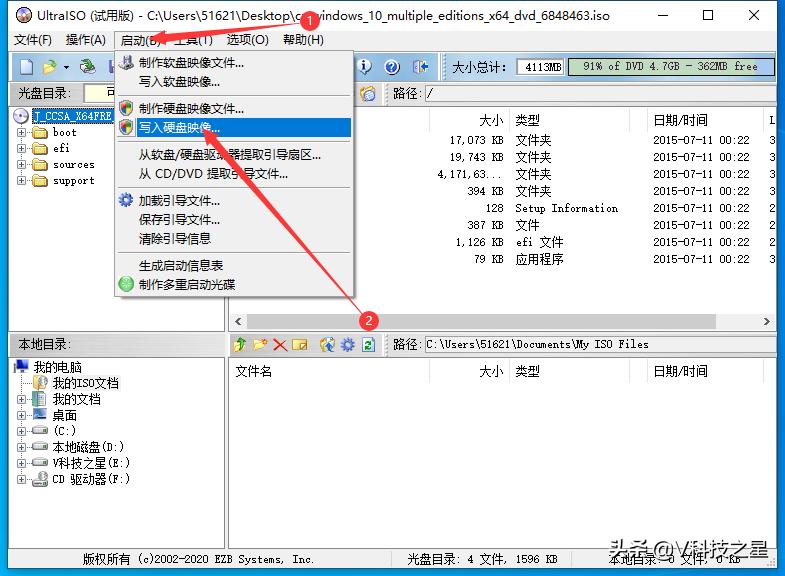The height and width of the screenshot is (576, 785).
Task: Click the blue information toolbar icon
Action: click(365, 67)
